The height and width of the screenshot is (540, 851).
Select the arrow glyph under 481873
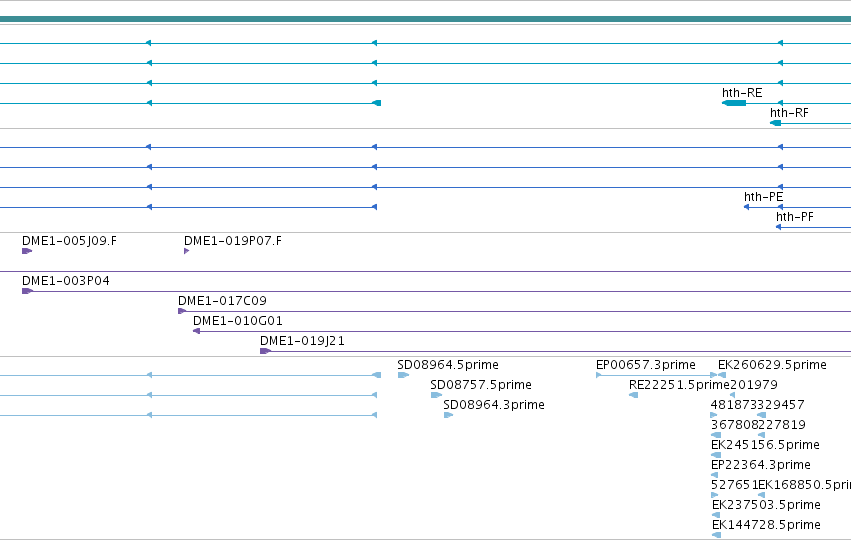click(714, 415)
